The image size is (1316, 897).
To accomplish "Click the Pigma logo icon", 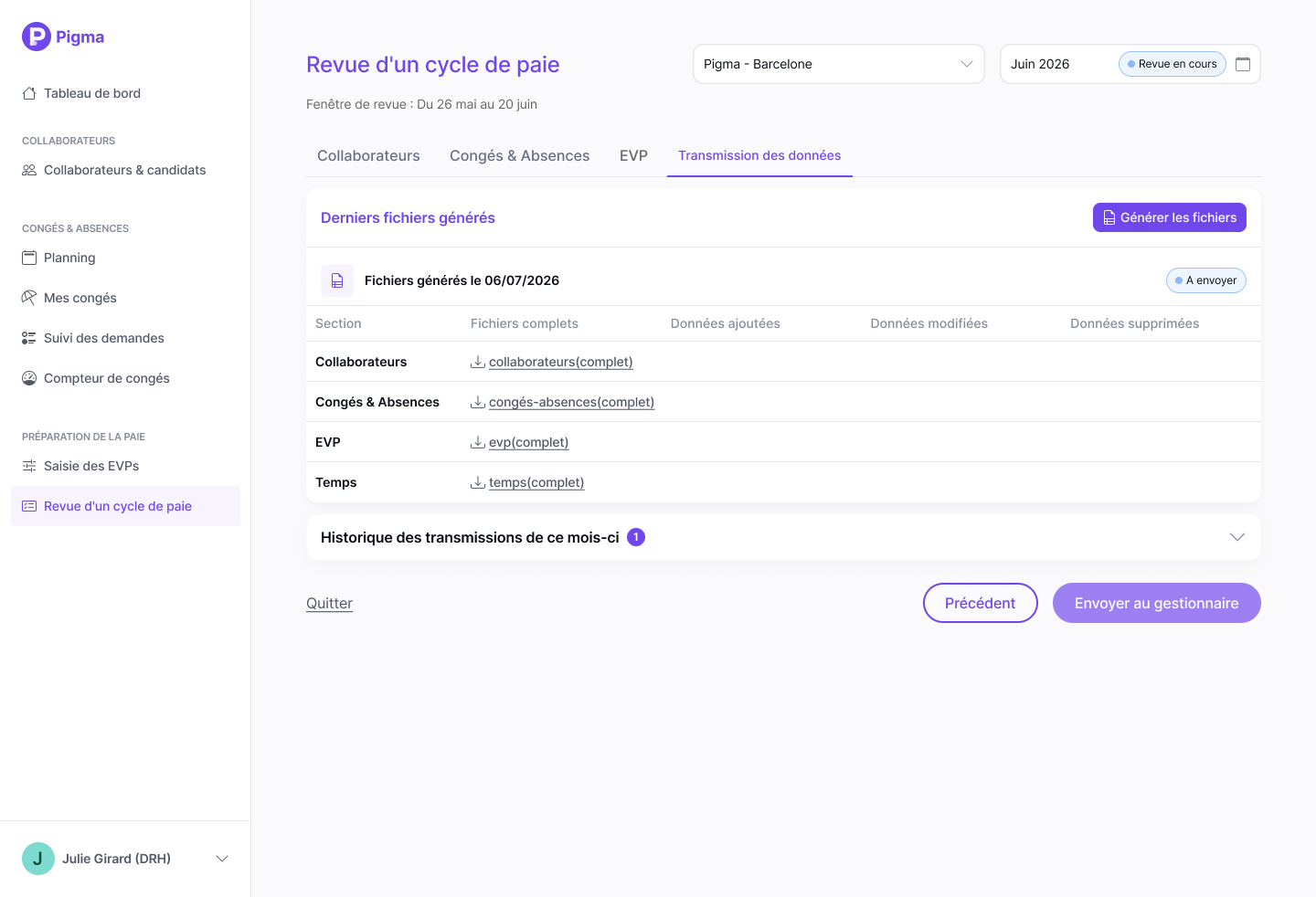I will coord(37,37).
